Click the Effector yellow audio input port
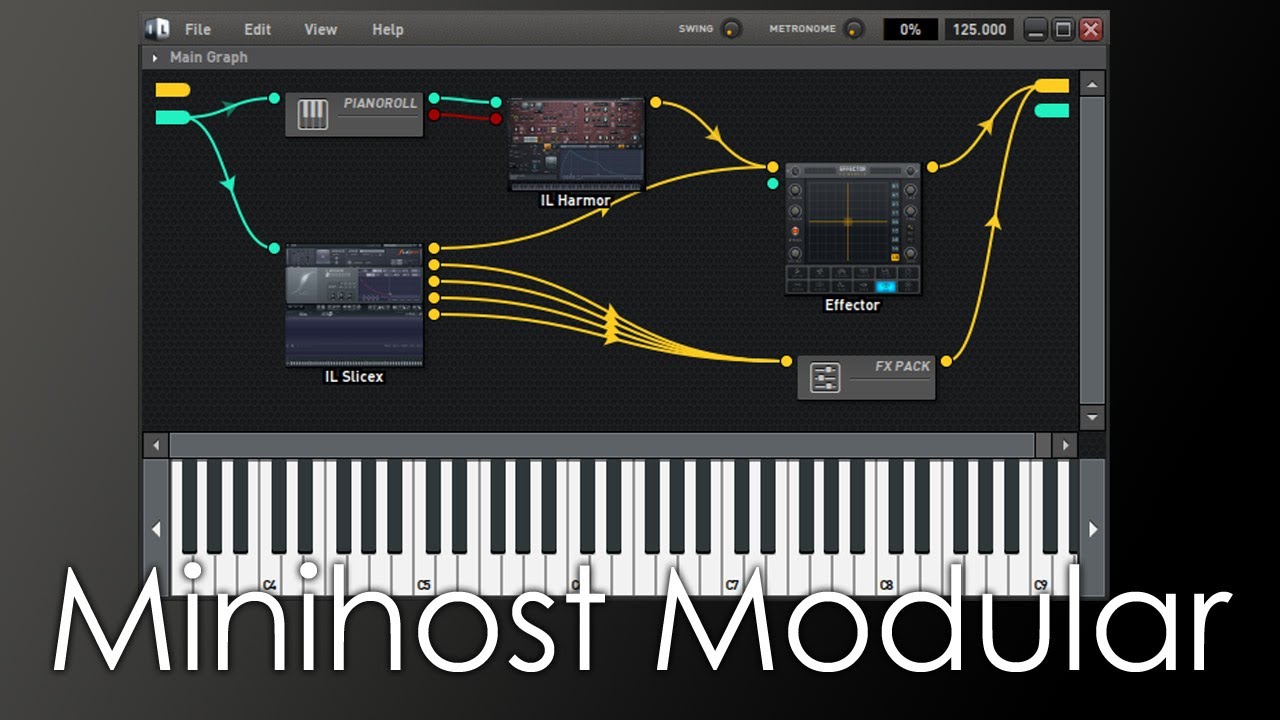Screen dimensions: 1280x720 click(x=772, y=168)
